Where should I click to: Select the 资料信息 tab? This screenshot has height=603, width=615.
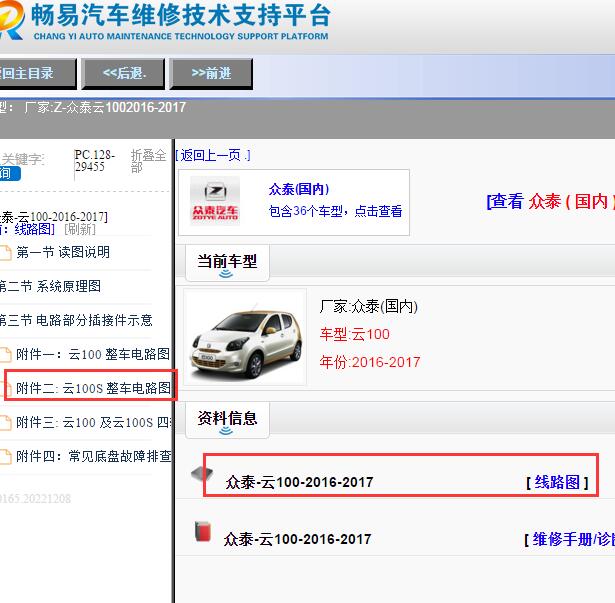pyautogui.click(x=227, y=419)
